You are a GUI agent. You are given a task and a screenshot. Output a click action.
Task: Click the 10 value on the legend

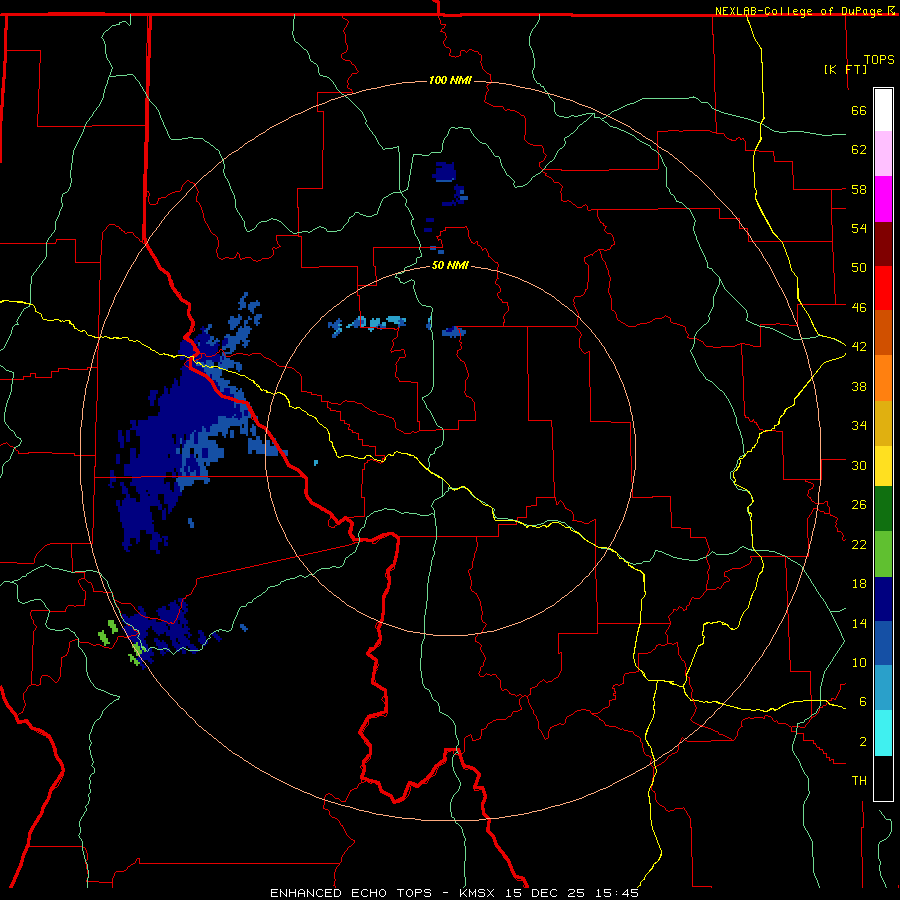(x=859, y=662)
